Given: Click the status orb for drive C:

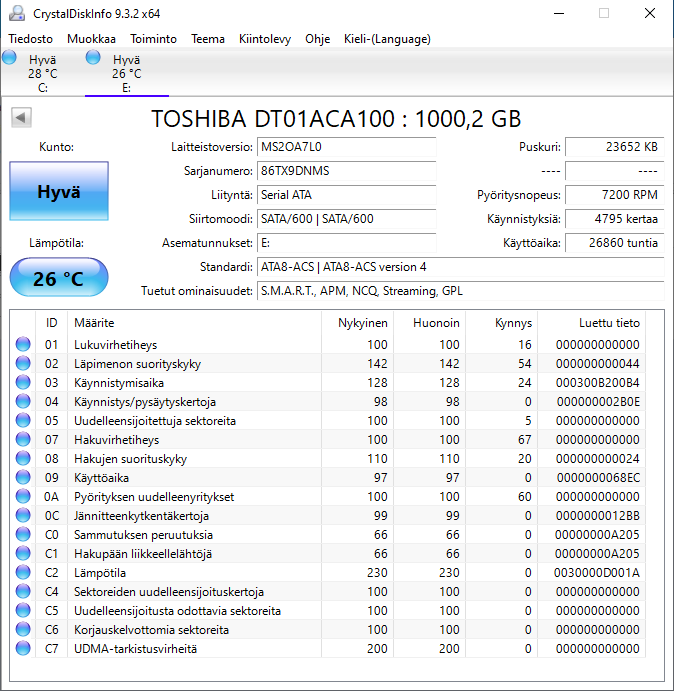Looking at the screenshot, I should (x=10, y=58).
